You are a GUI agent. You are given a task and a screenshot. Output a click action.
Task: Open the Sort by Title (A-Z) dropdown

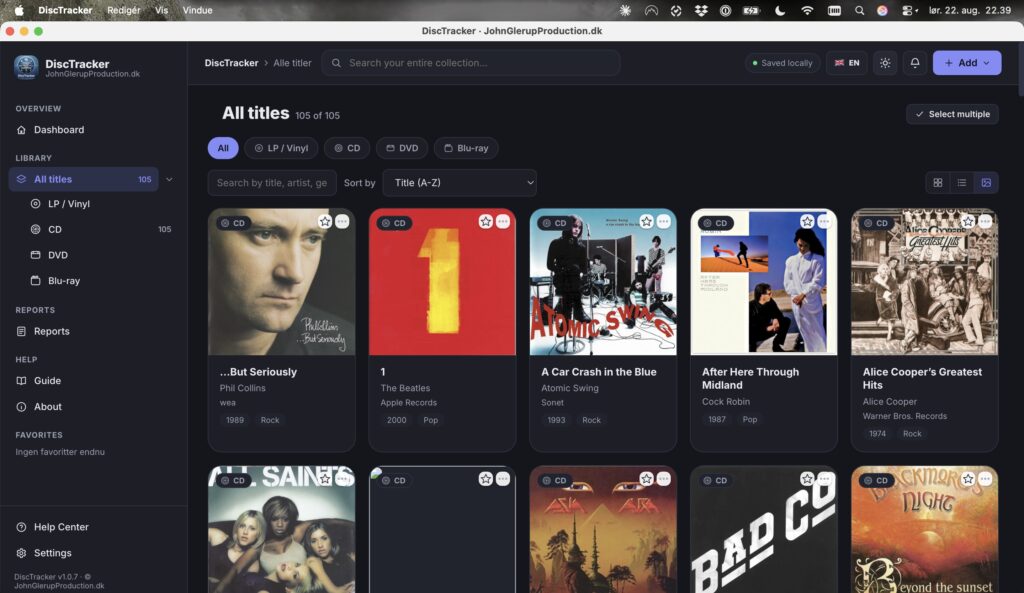[x=460, y=183]
